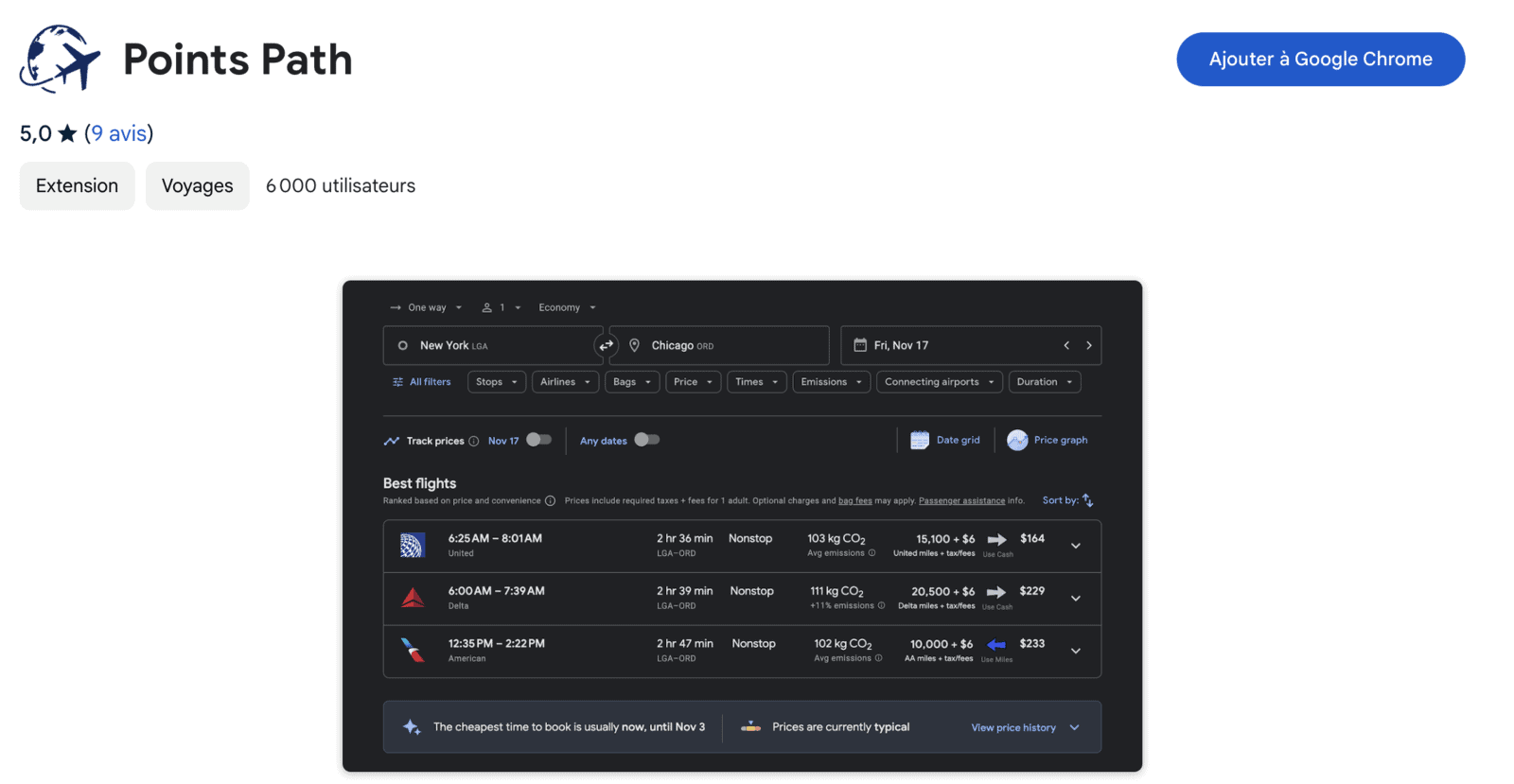Open the Economy cabin class dropdown

pyautogui.click(x=567, y=307)
